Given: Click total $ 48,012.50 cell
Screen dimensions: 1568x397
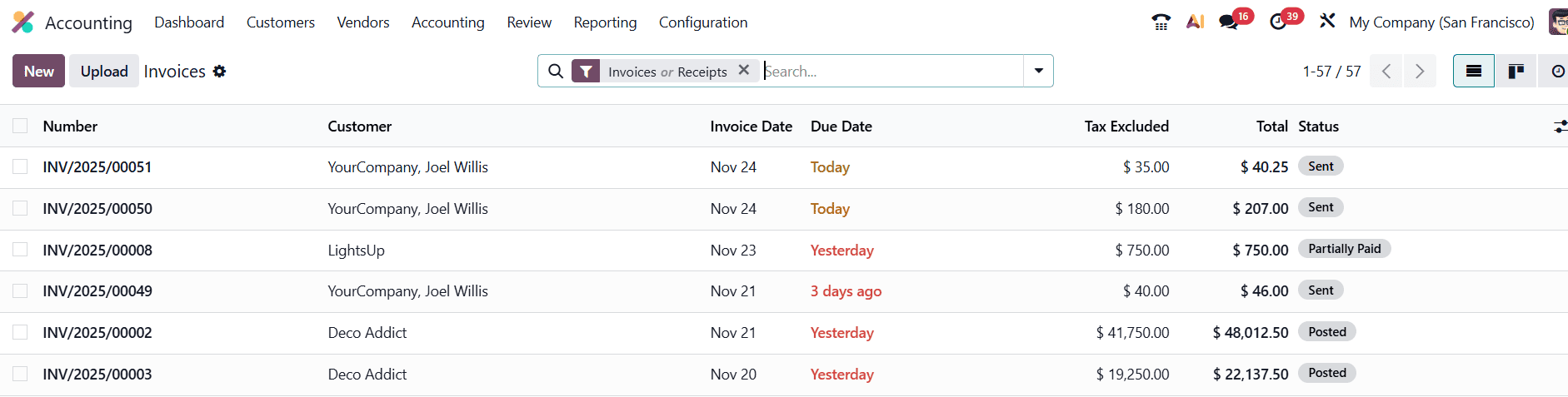Looking at the screenshot, I should tap(1250, 333).
